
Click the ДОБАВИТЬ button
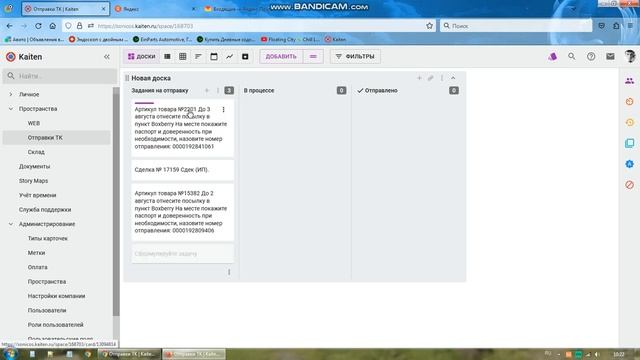point(281,56)
